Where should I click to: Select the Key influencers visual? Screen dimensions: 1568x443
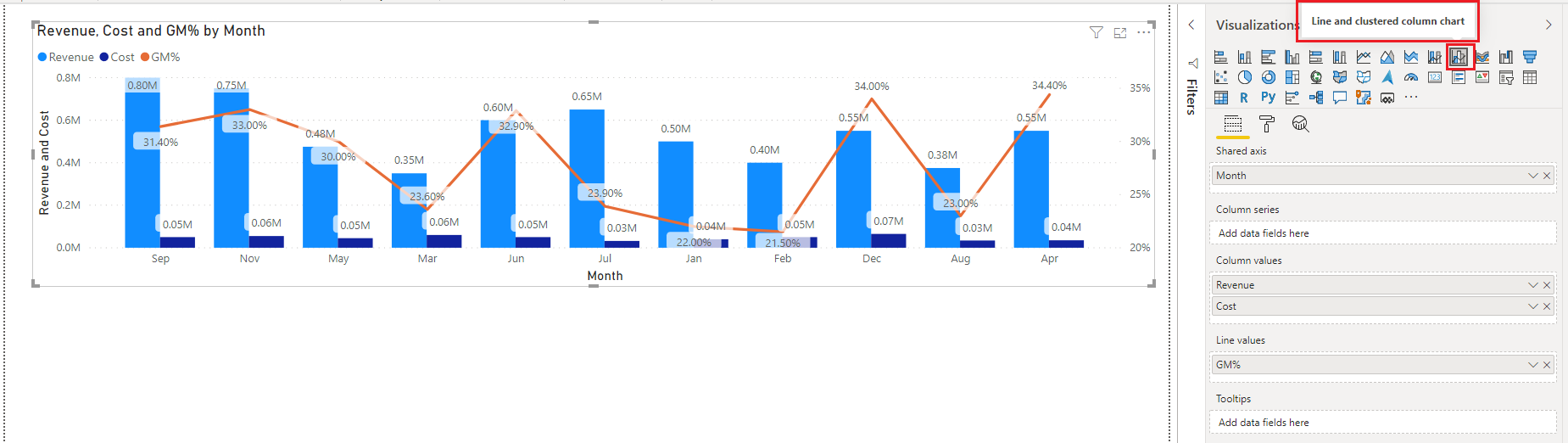click(1292, 98)
